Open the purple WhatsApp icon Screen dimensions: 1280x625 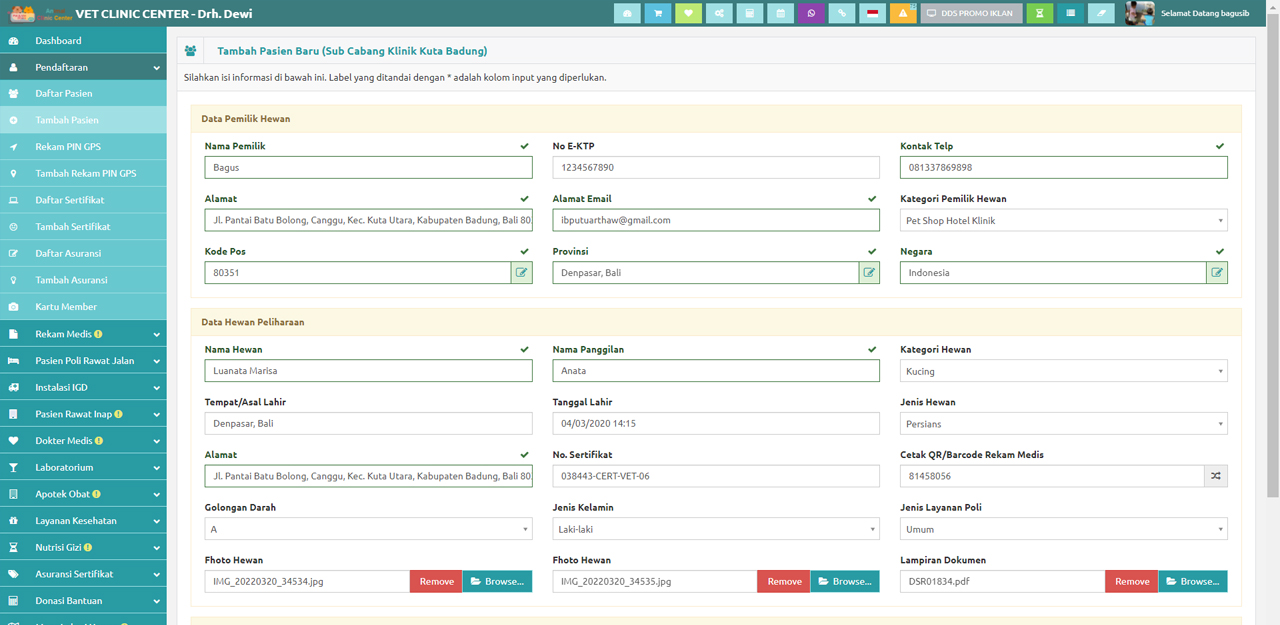click(811, 13)
